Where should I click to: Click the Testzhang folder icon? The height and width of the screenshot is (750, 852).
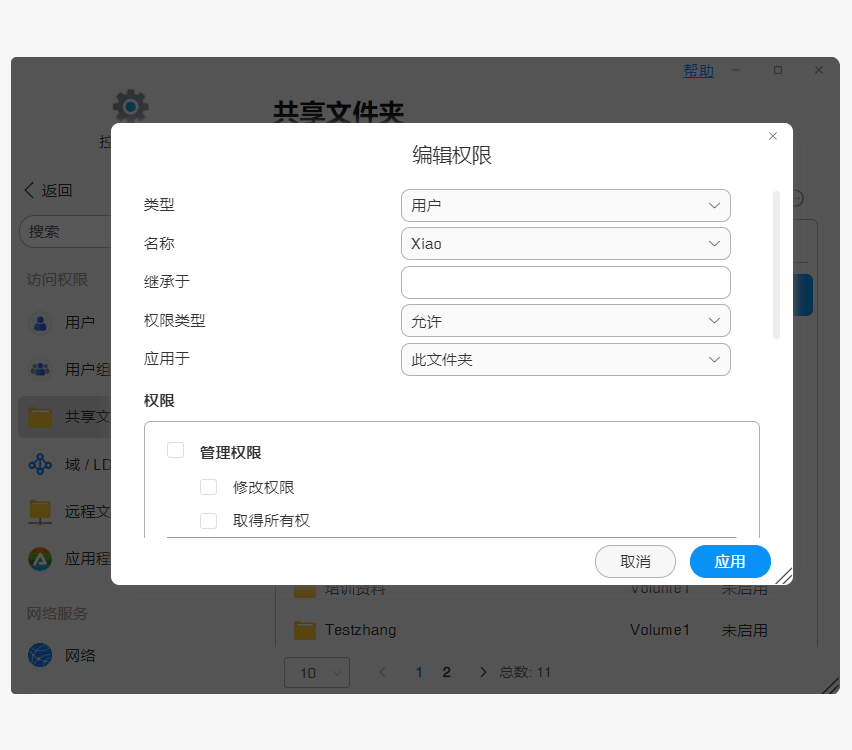(305, 630)
